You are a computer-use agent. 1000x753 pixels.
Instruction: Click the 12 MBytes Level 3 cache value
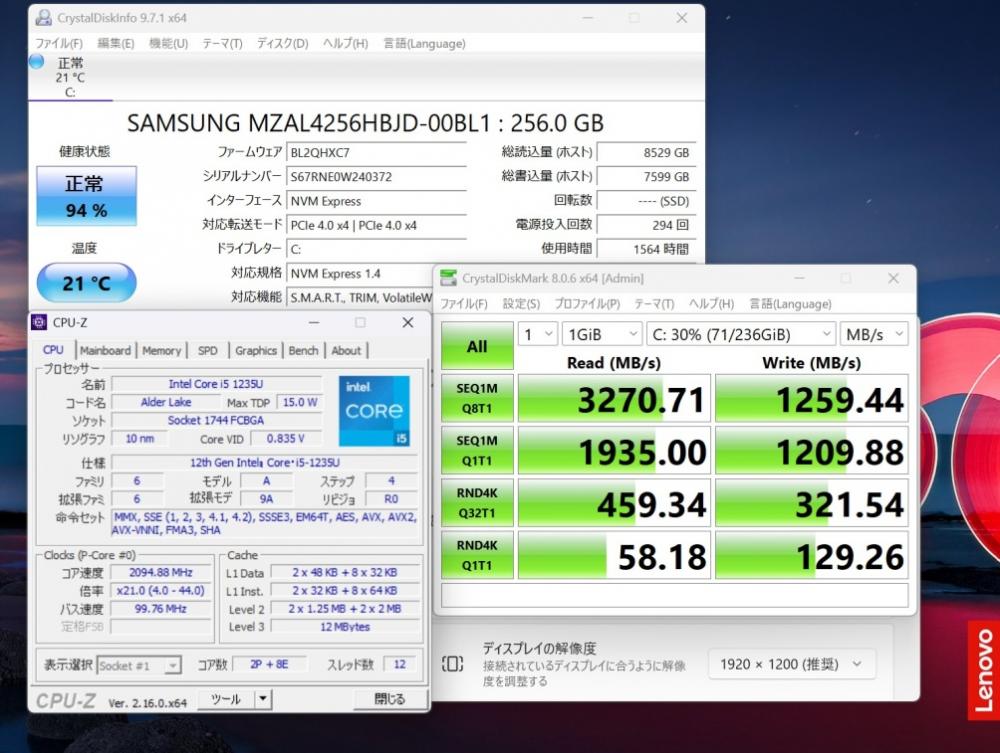point(345,627)
